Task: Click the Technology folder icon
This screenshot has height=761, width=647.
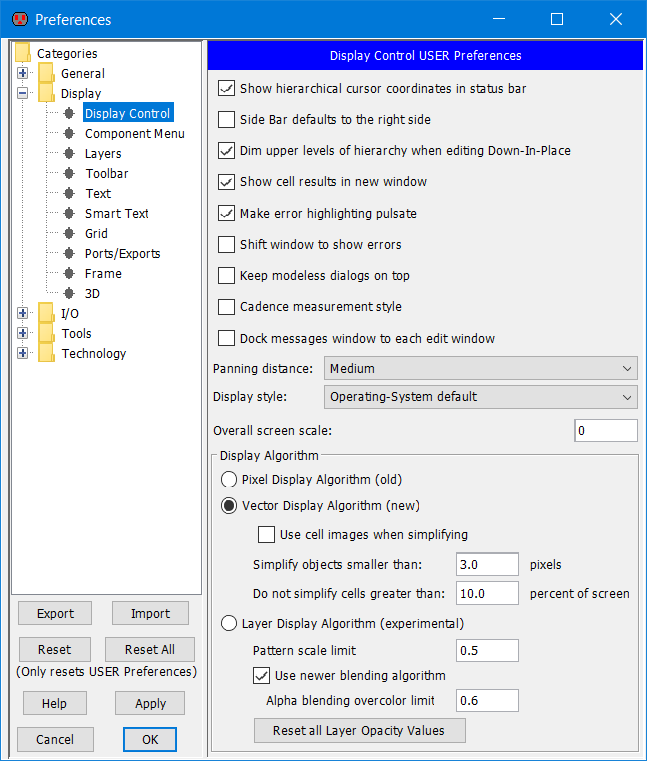Action: coord(46,353)
